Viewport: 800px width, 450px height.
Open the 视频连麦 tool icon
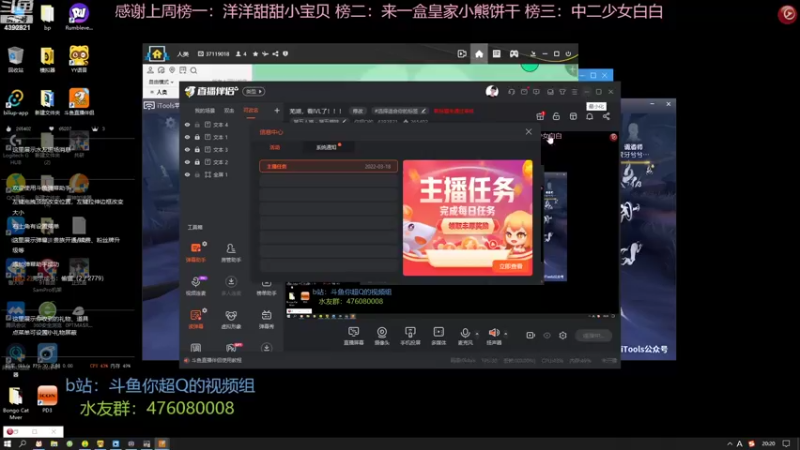pos(196,286)
